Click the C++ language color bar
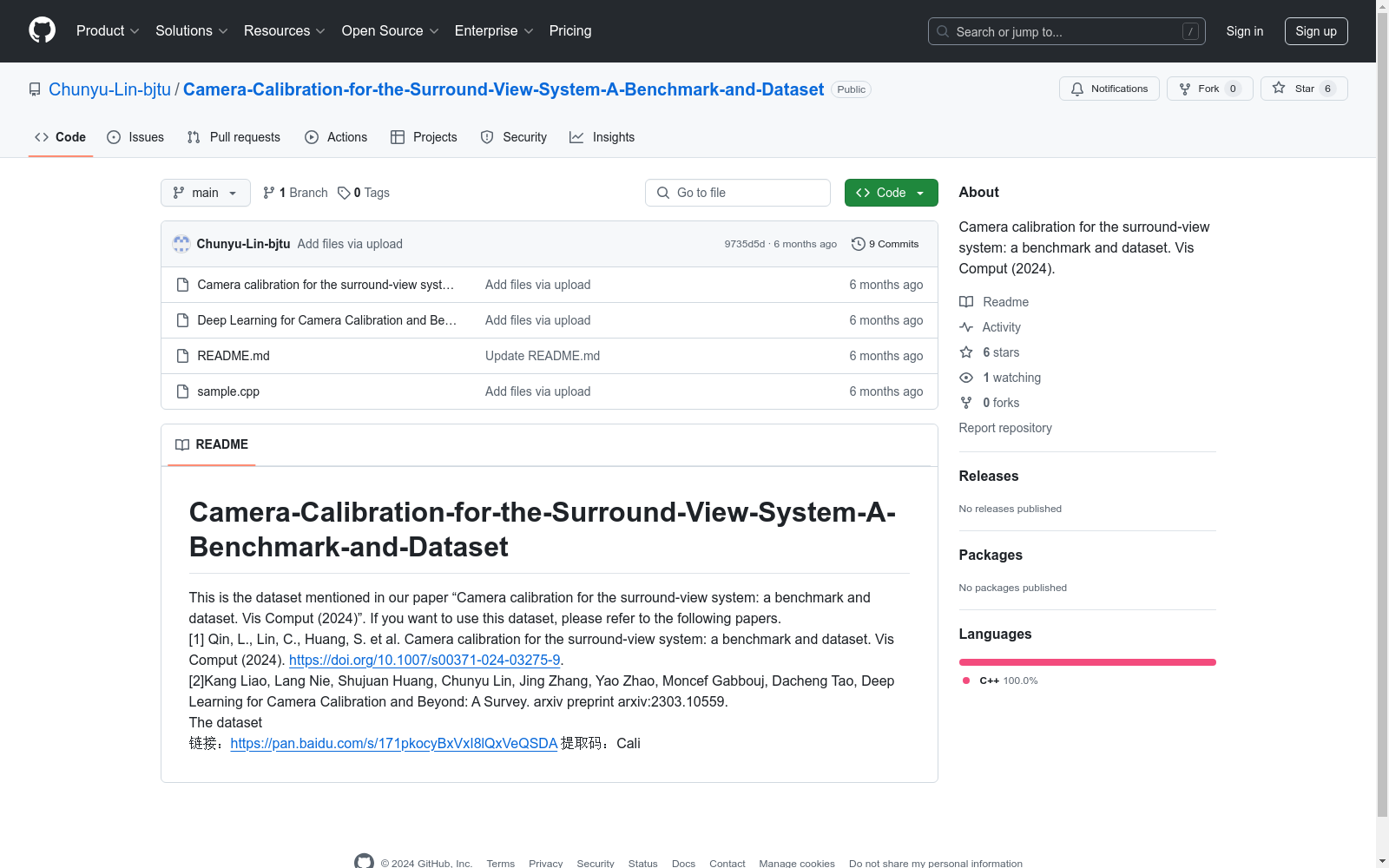Image resolution: width=1389 pixels, height=868 pixels. click(x=1088, y=662)
